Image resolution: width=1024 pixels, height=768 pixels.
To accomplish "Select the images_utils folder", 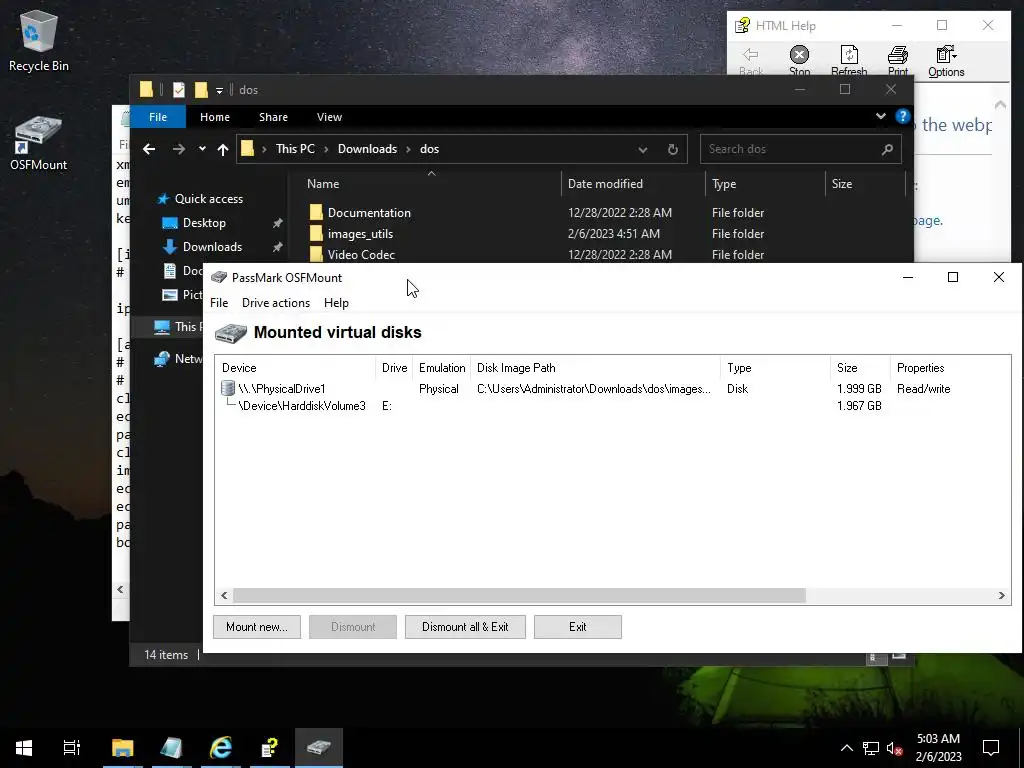I will coord(360,234).
